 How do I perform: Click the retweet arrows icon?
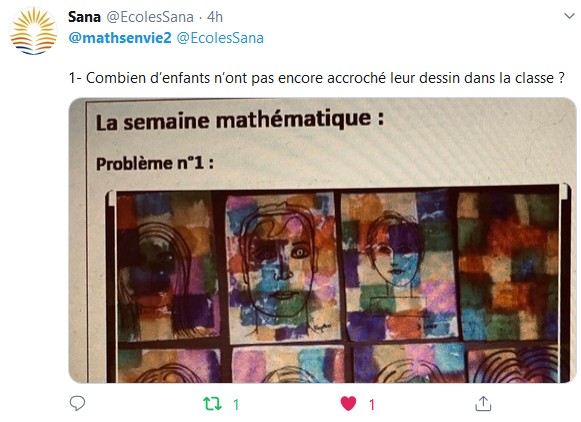pyautogui.click(x=213, y=404)
